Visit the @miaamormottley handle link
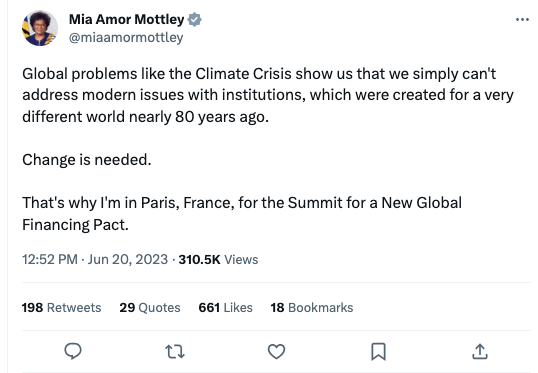 126,37
